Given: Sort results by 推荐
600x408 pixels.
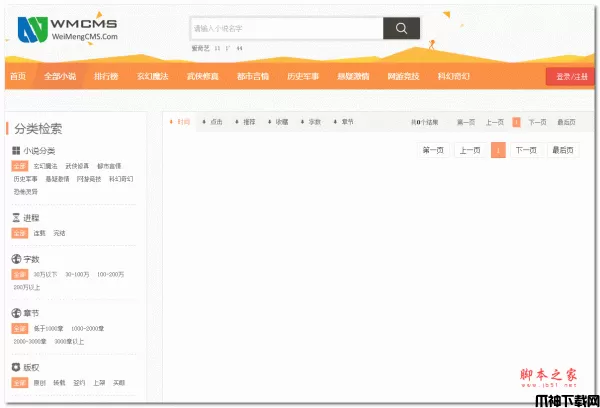Looking at the screenshot, I should click(x=245, y=122).
